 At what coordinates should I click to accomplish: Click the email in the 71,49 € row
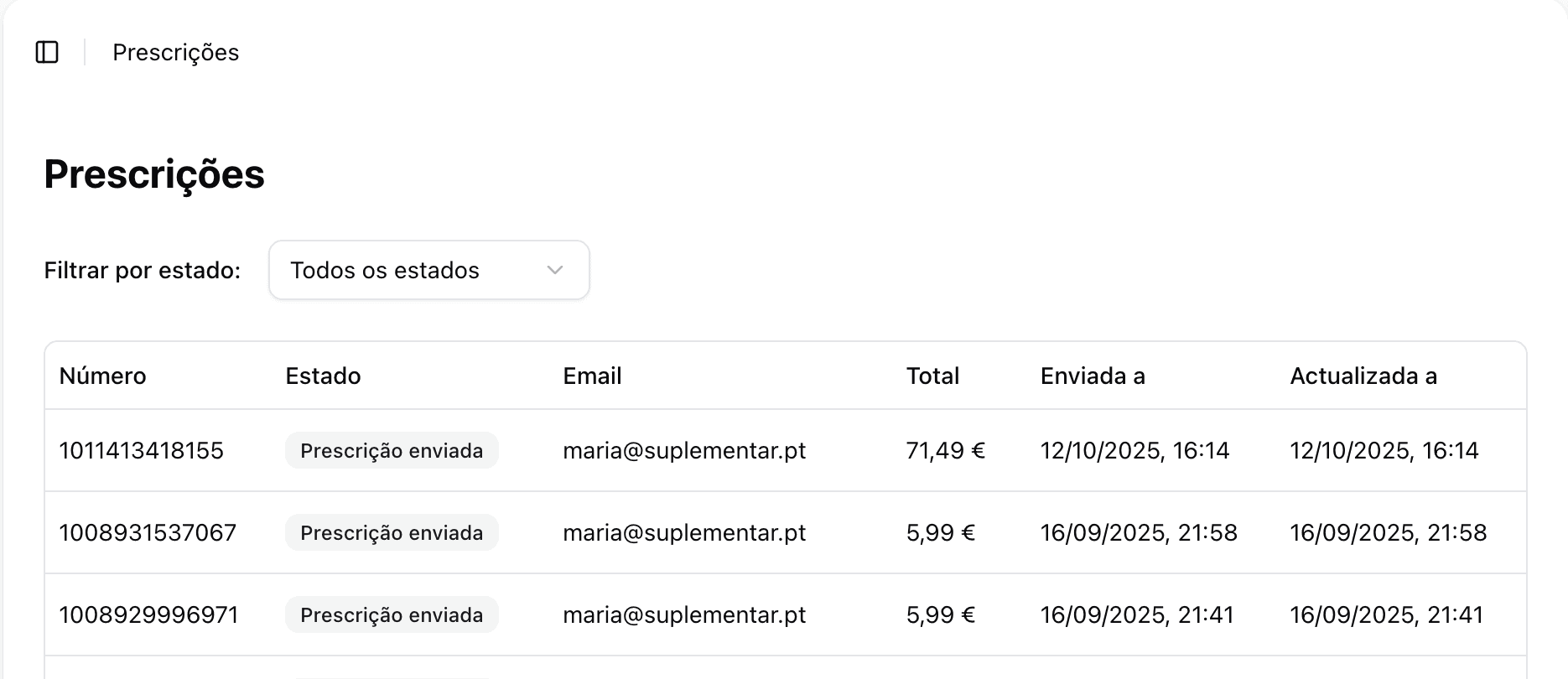pyautogui.click(x=684, y=450)
